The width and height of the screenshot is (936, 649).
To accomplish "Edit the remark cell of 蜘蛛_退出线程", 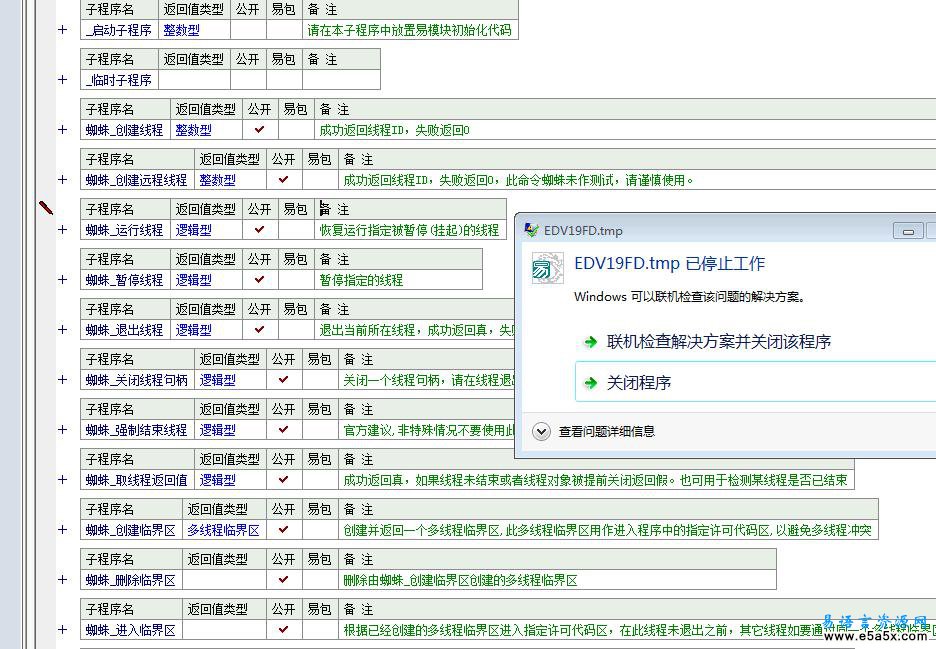I will click(x=420, y=330).
